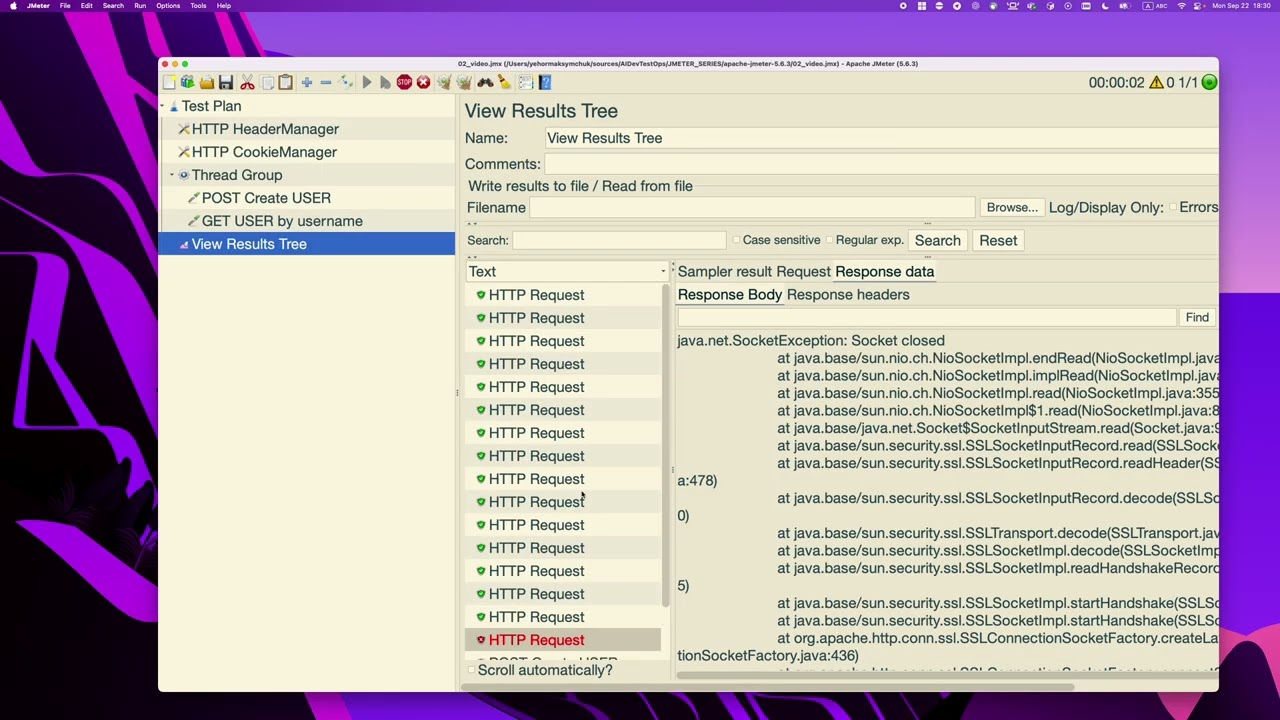Screen dimensions: 1280x720
Task: Create a new test plan with New icon
Action: click(x=169, y=83)
